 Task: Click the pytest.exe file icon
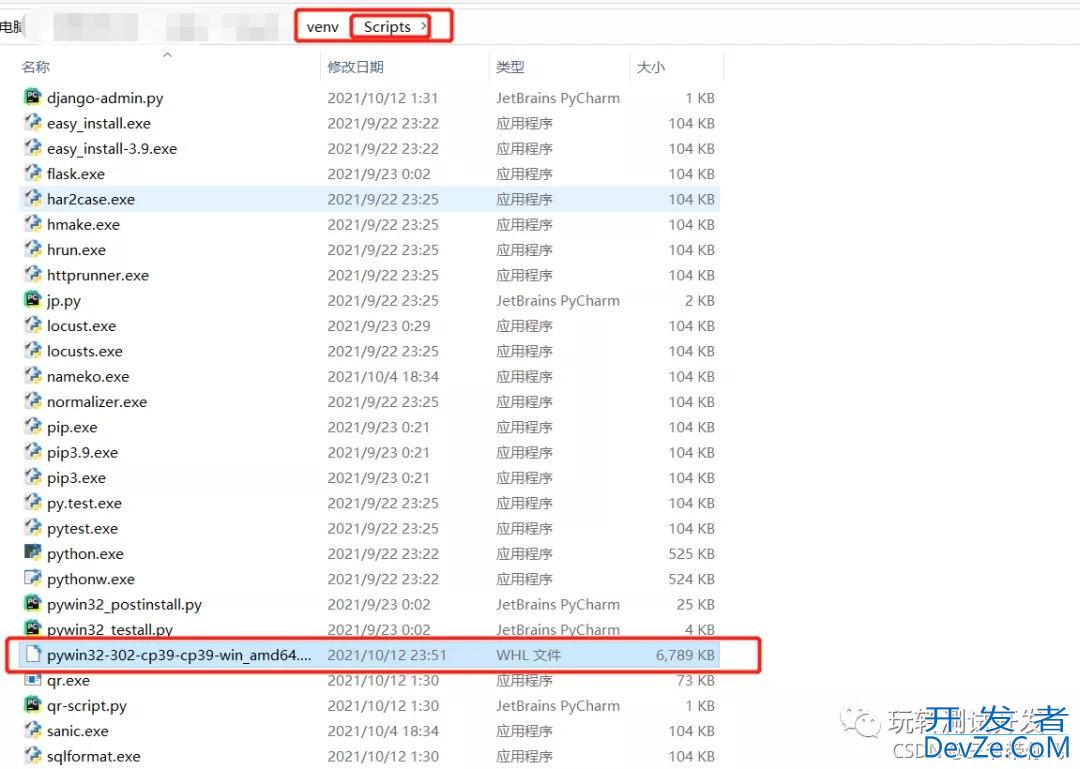(x=32, y=528)
